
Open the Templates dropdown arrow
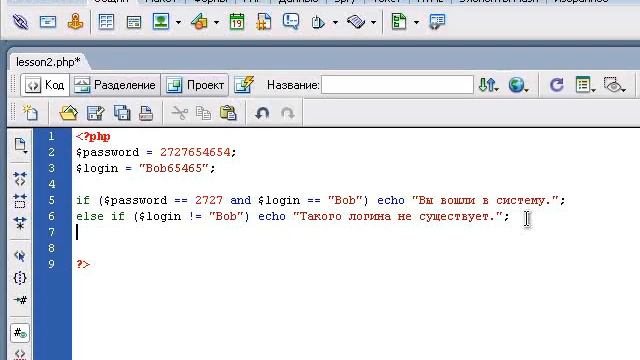click(x=416, y=22)
